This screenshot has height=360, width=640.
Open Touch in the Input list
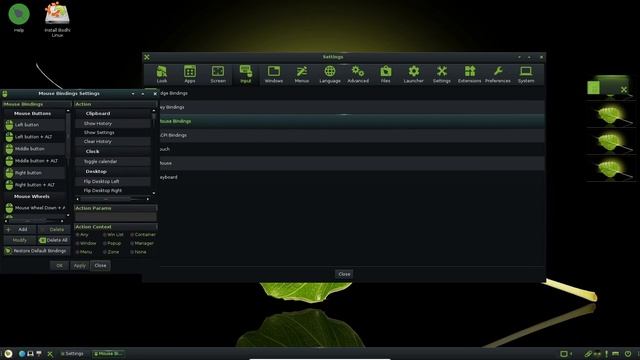pyautogui.click(x=352, y=149)
